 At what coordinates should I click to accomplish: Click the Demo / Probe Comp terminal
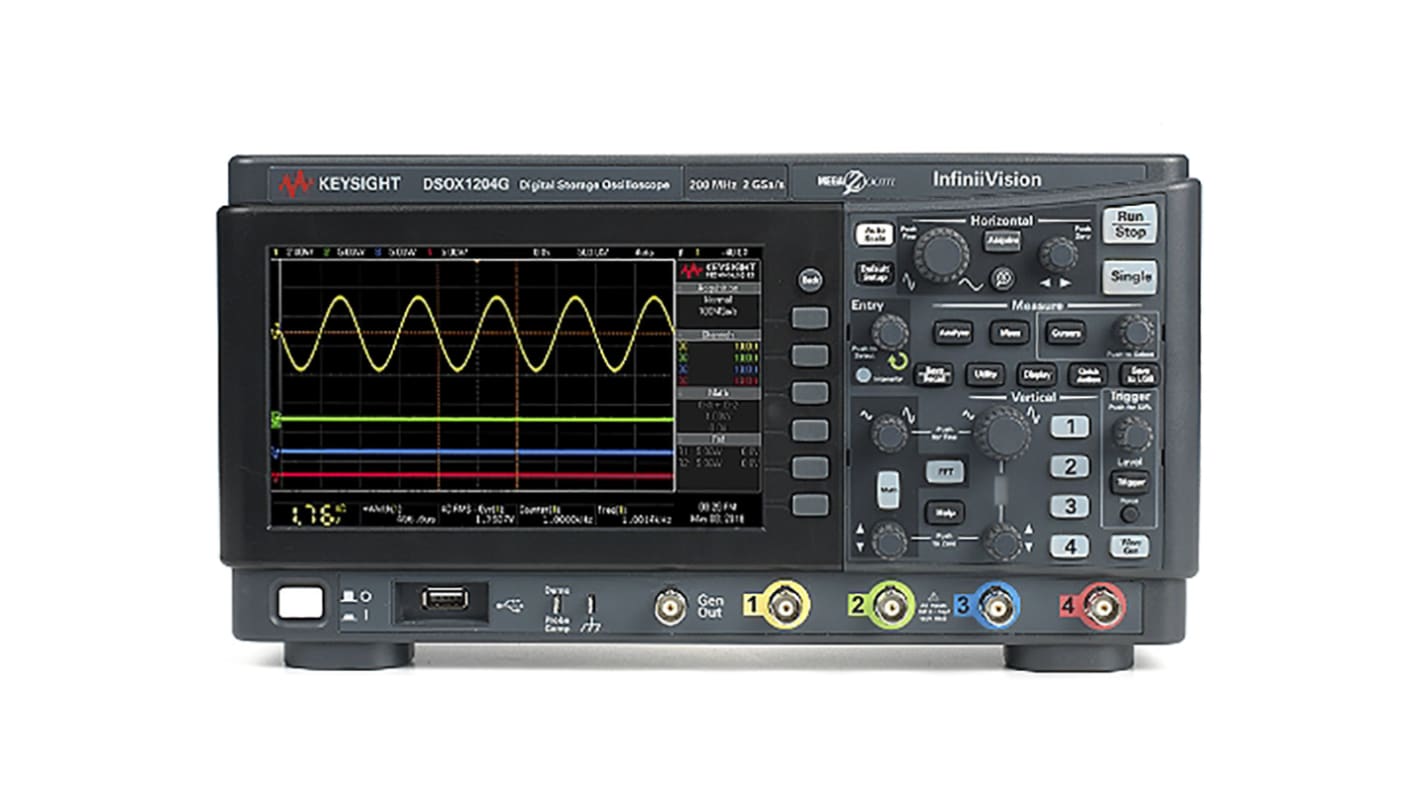[557, 605]
